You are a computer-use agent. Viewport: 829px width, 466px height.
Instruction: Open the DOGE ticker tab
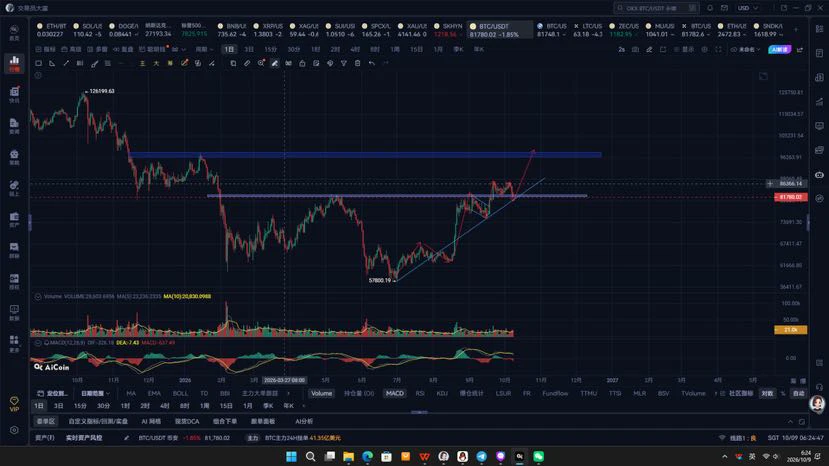click(124, 30)
